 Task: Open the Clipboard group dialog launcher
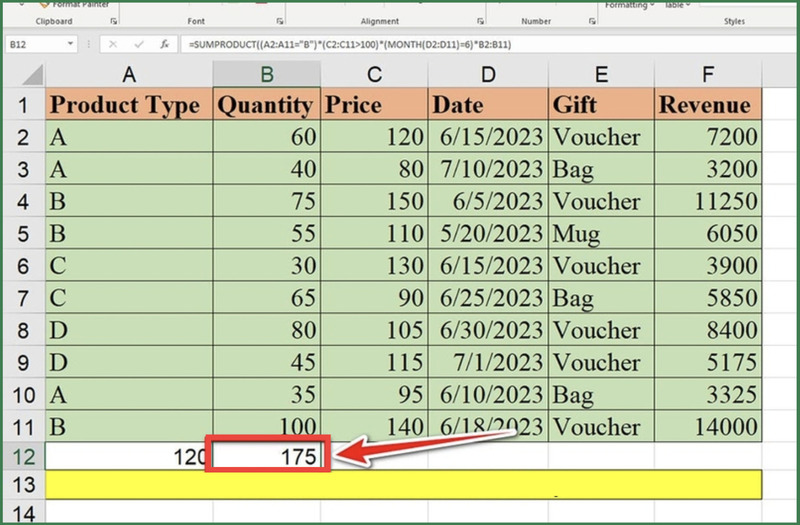113,21
